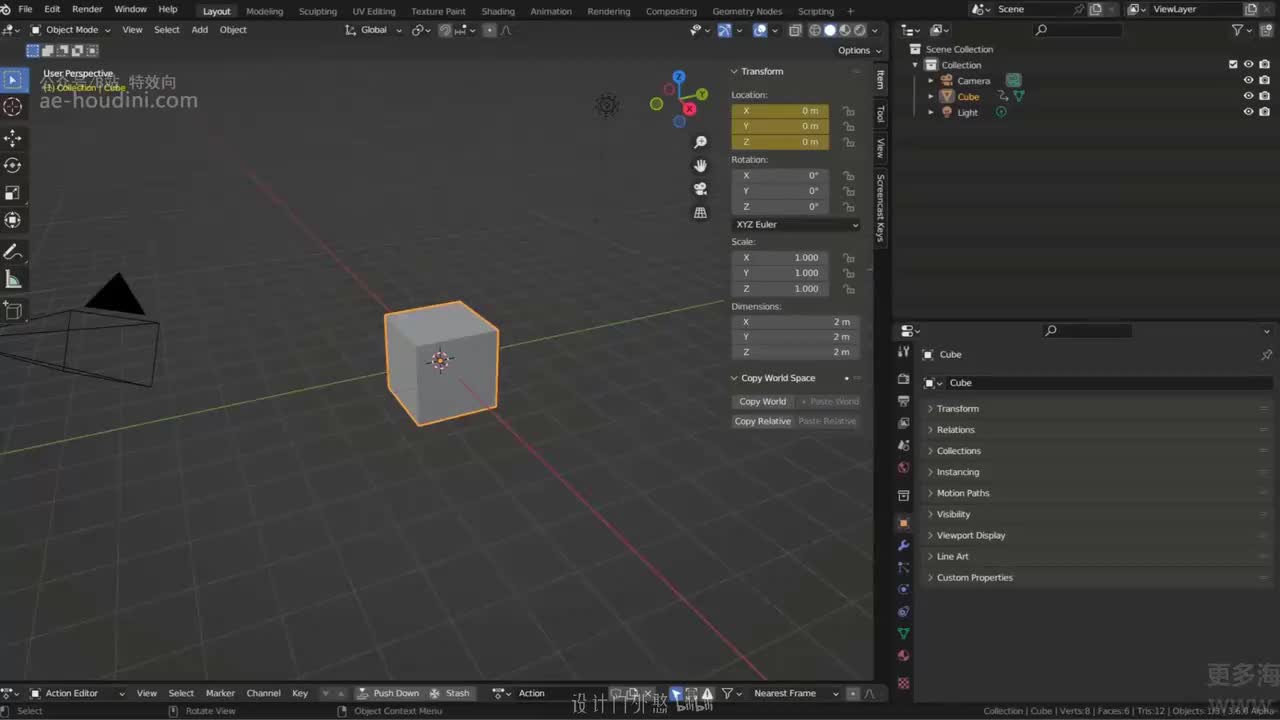Hide the Light using its eye icon
Screen dimensions: 1280x720
pos(1248,112)
